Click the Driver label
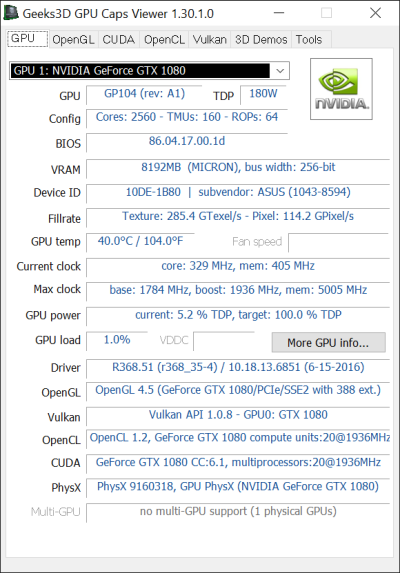 [66, 368]
